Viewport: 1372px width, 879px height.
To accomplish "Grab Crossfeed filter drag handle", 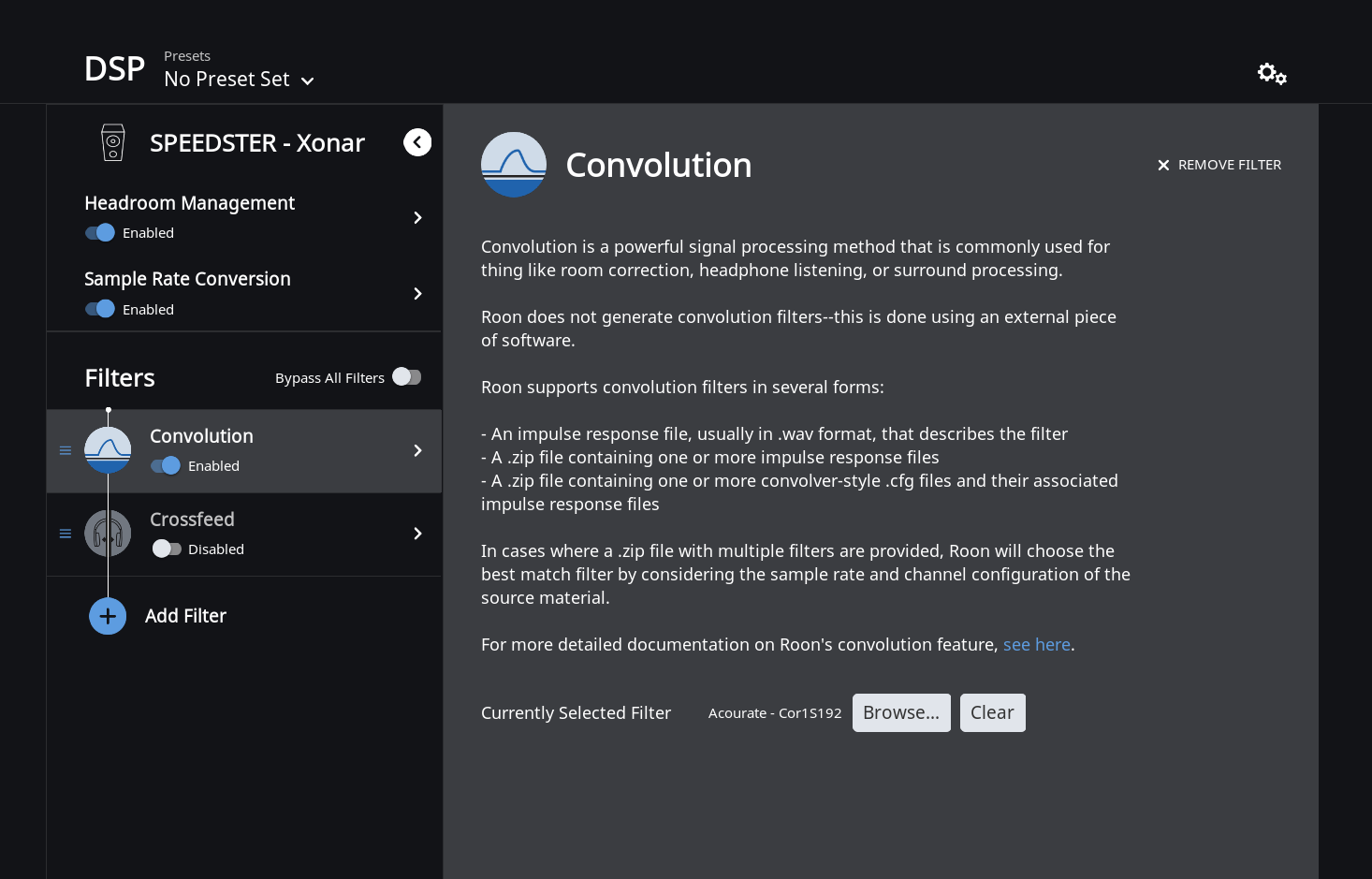I will pos(66,534).
